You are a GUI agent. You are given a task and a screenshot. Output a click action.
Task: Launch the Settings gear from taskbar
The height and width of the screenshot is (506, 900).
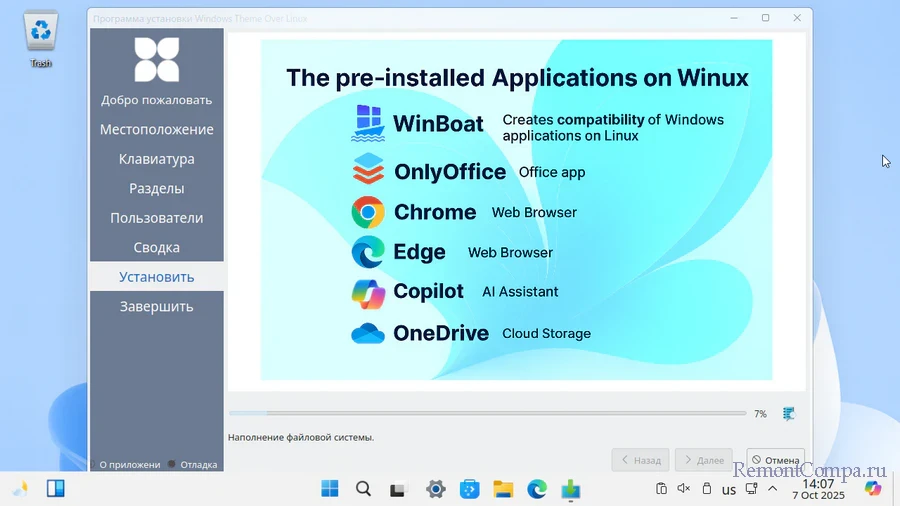(435, 489)
